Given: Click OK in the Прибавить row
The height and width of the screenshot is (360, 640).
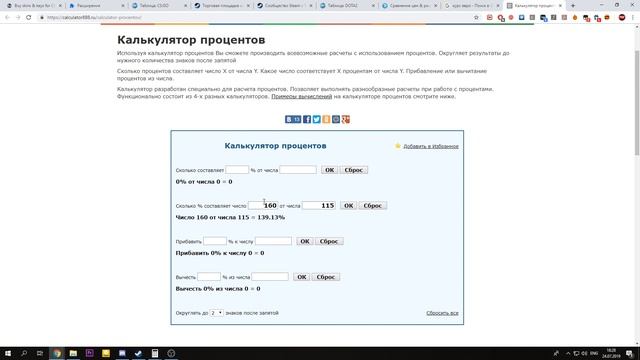Looking at the screenshot, I should [304, 241].
